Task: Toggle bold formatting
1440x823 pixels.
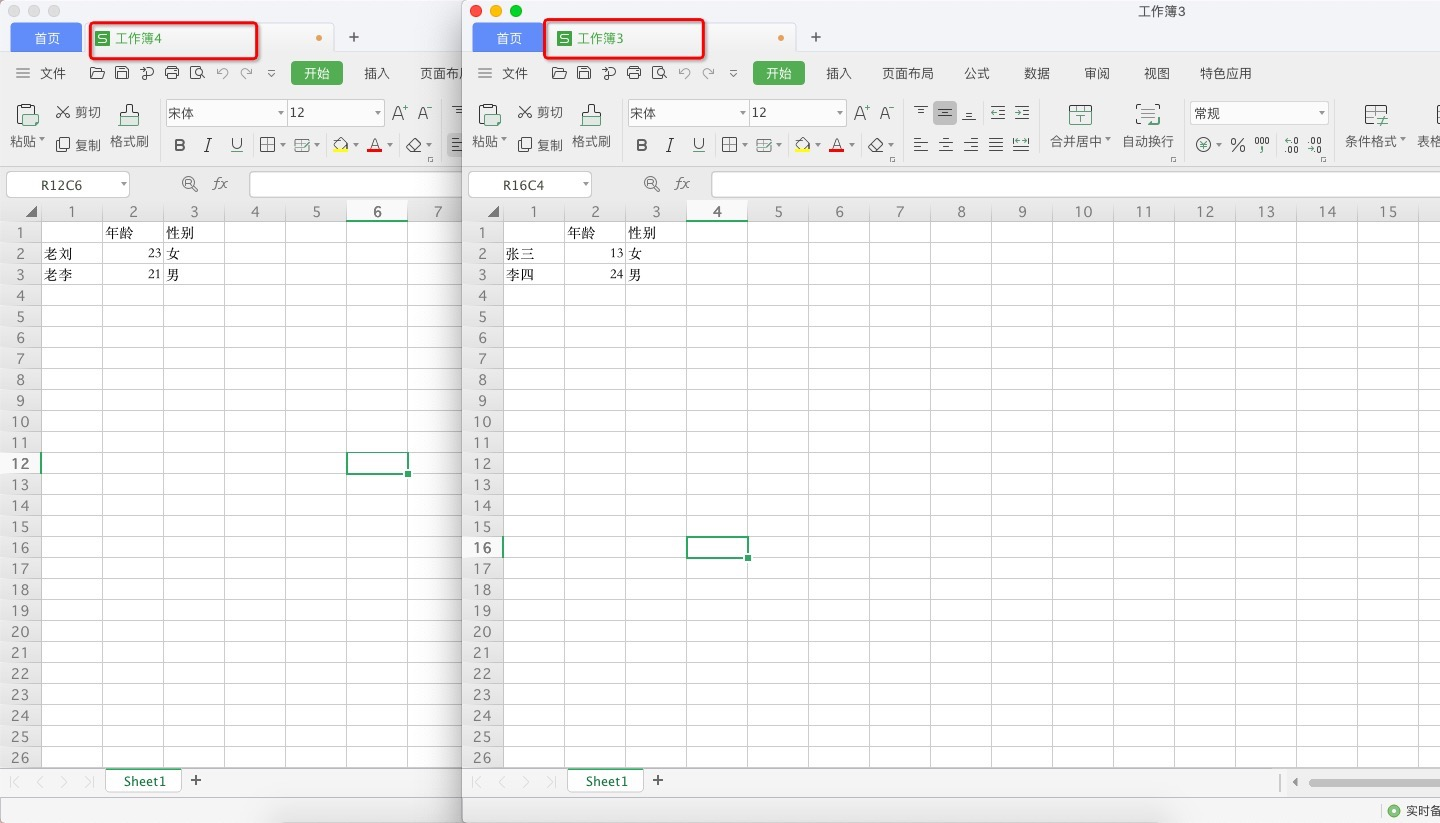Action: point(641,144)
